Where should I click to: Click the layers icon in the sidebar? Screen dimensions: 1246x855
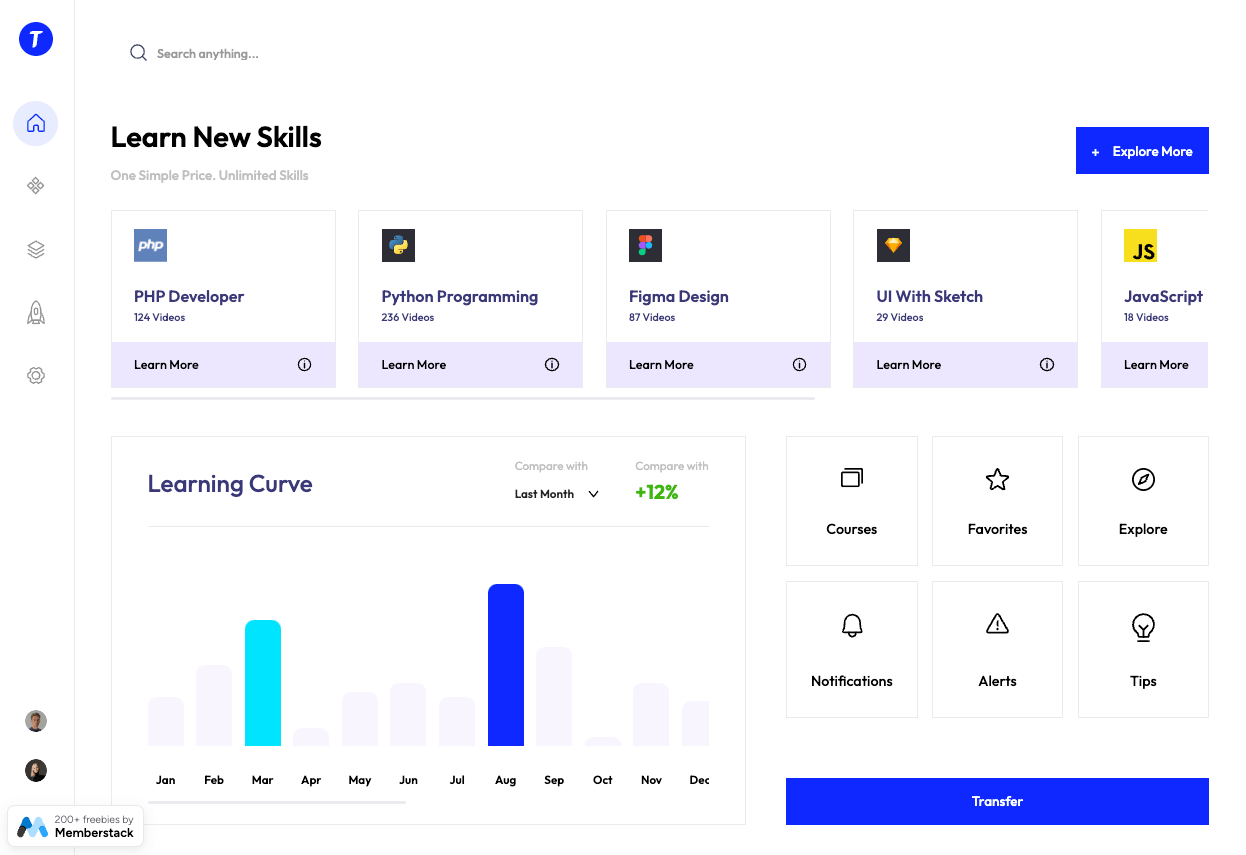[35, 249]
